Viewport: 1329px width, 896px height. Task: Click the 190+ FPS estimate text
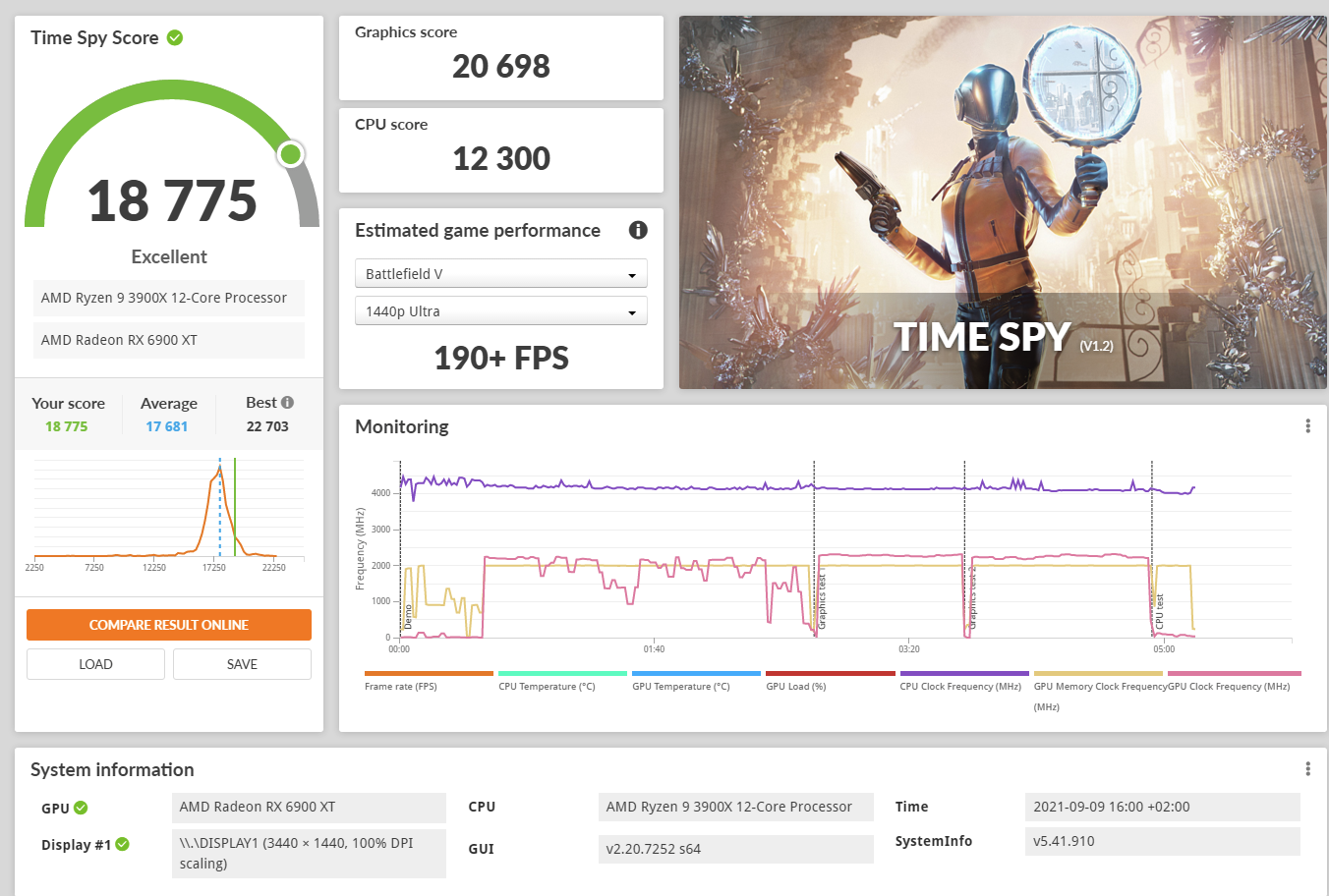[501, 358]
